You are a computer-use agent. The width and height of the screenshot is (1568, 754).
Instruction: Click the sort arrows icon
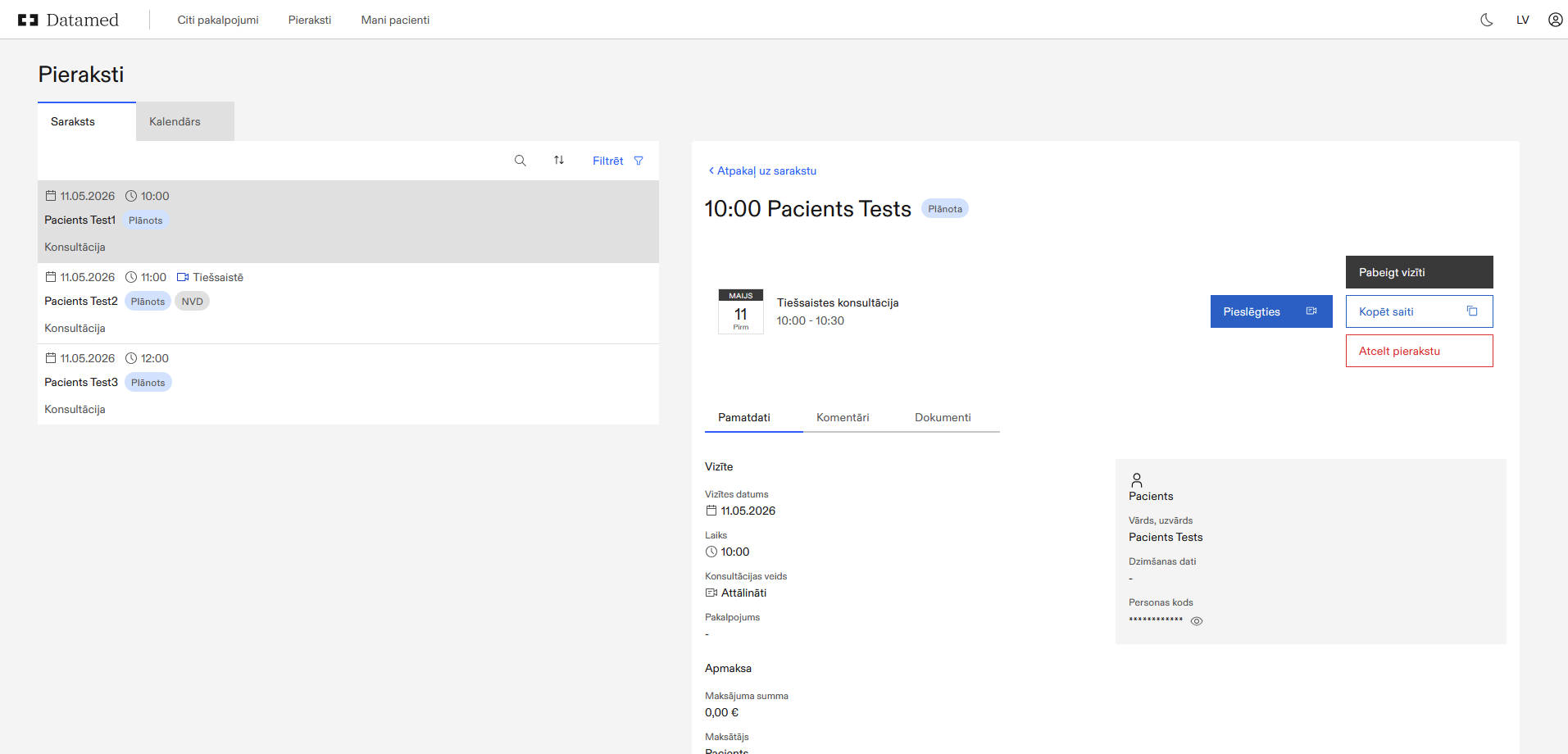[559, 160]
